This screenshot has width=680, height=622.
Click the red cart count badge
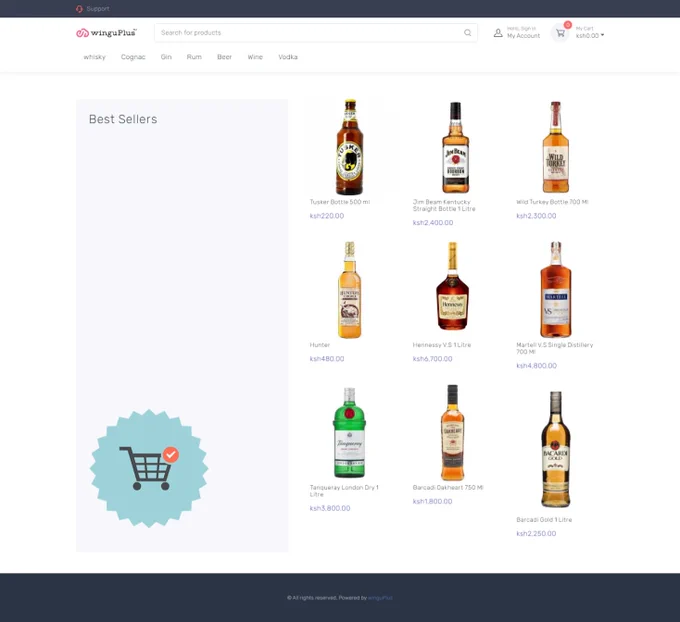pos(568,25)
